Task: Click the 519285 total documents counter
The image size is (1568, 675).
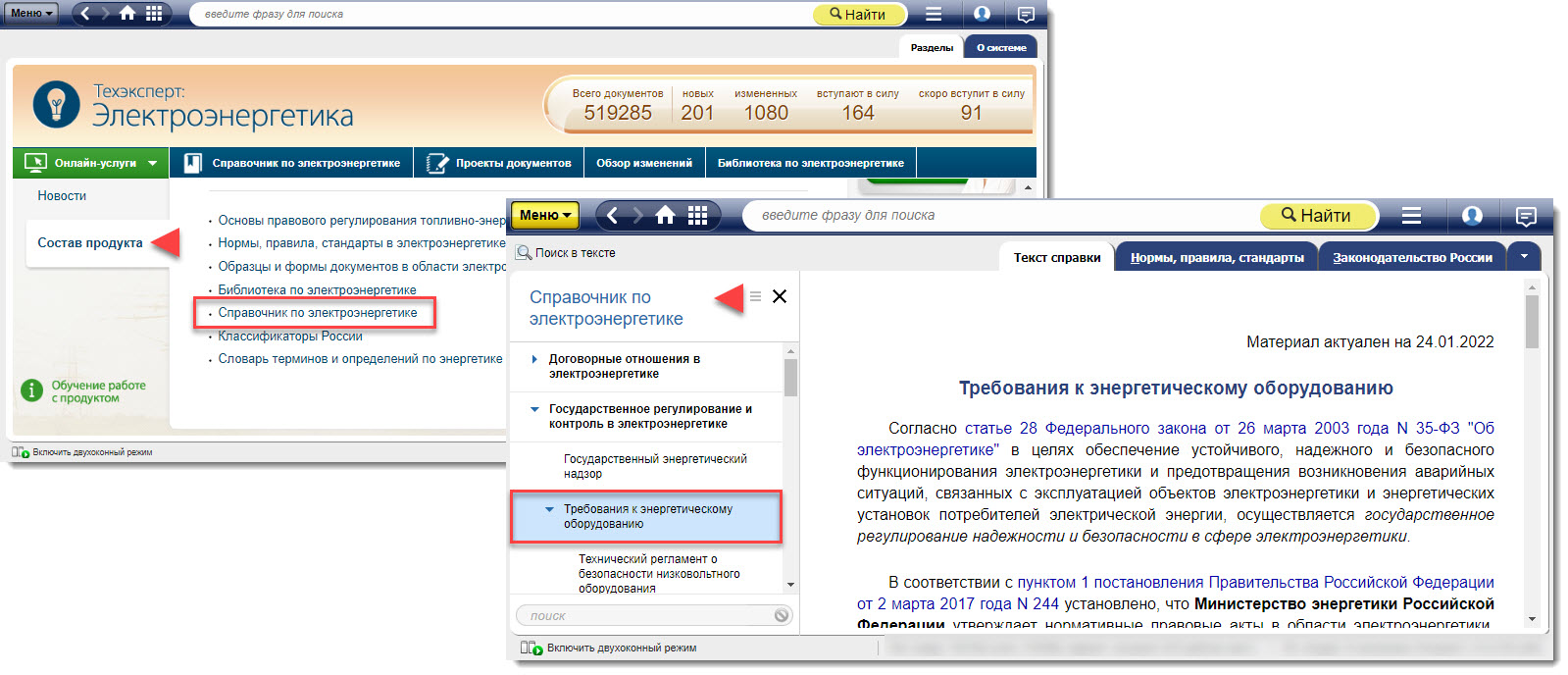Action: coord(618,113)
